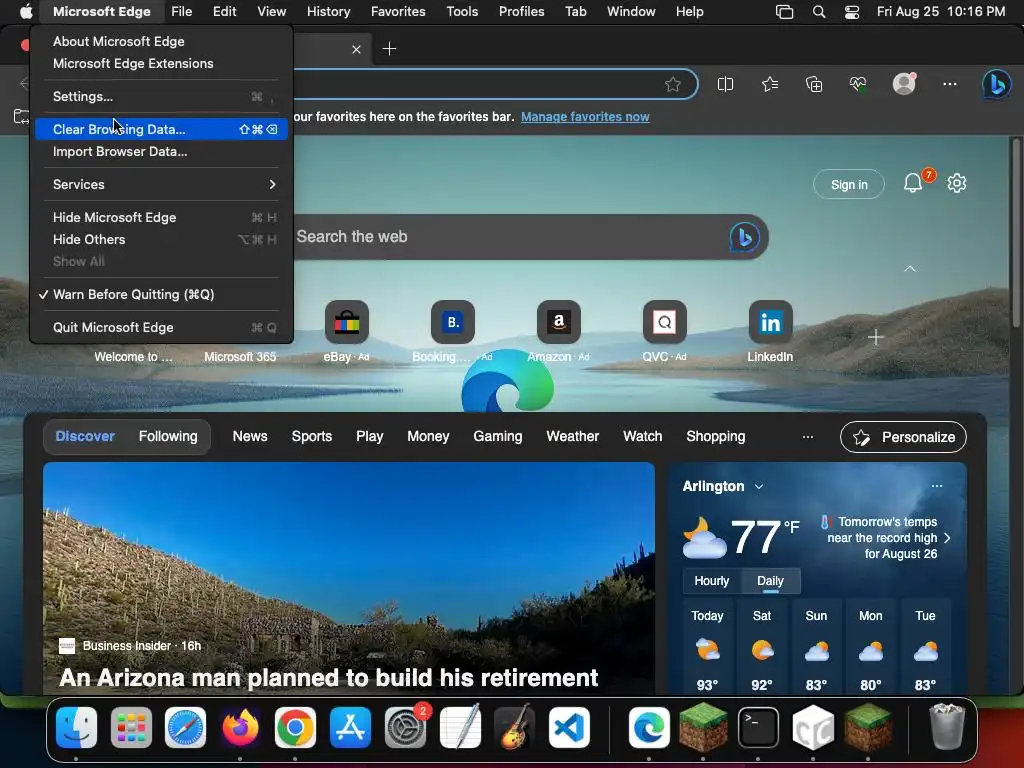Open Amazon quick link tile
1024x768 pixels.
[558, 322]
